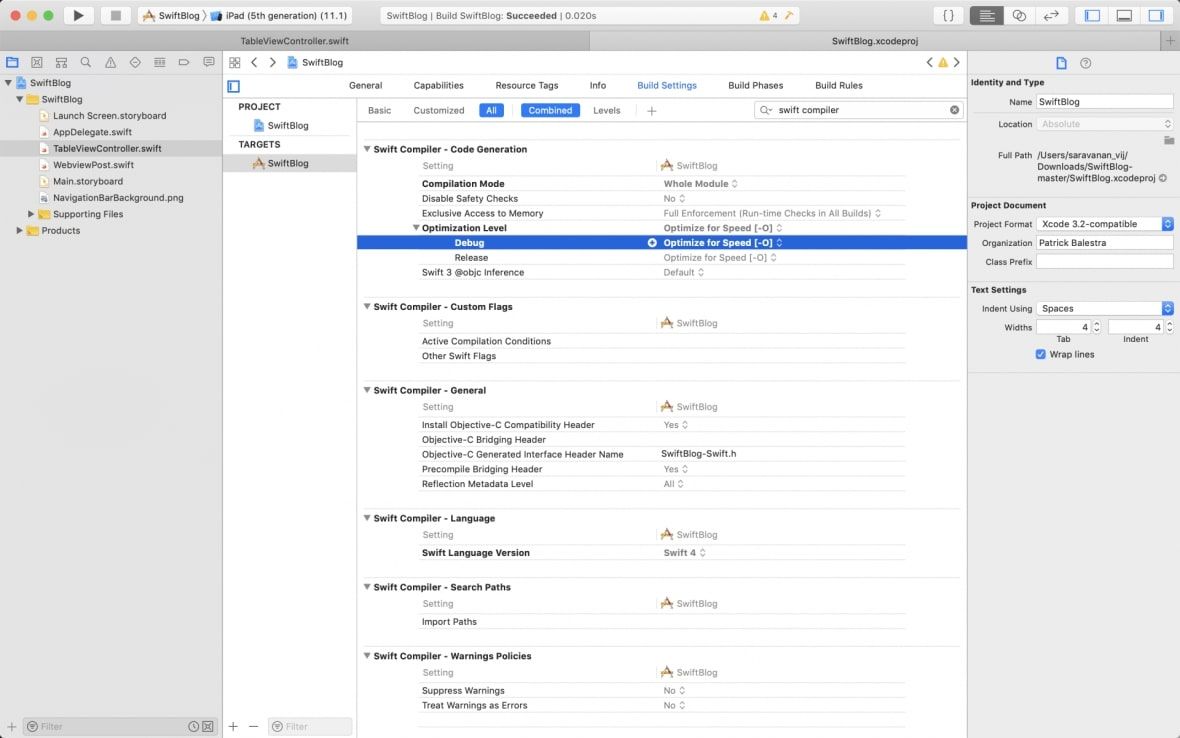Open the Indent Using Spaces dropdown

[x=1105, y=308]
